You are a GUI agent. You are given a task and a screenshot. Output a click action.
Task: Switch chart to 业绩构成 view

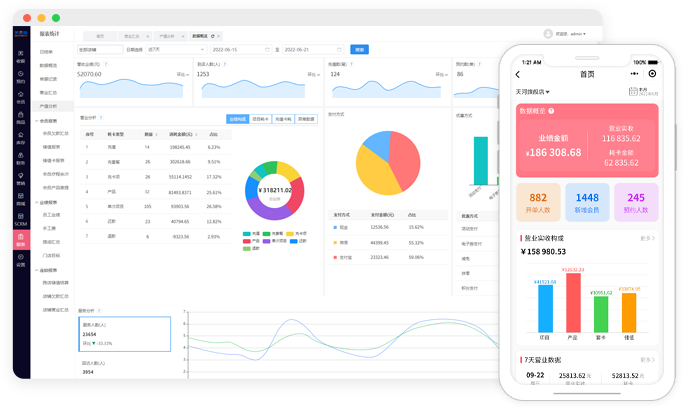click(x=236, y=117)
